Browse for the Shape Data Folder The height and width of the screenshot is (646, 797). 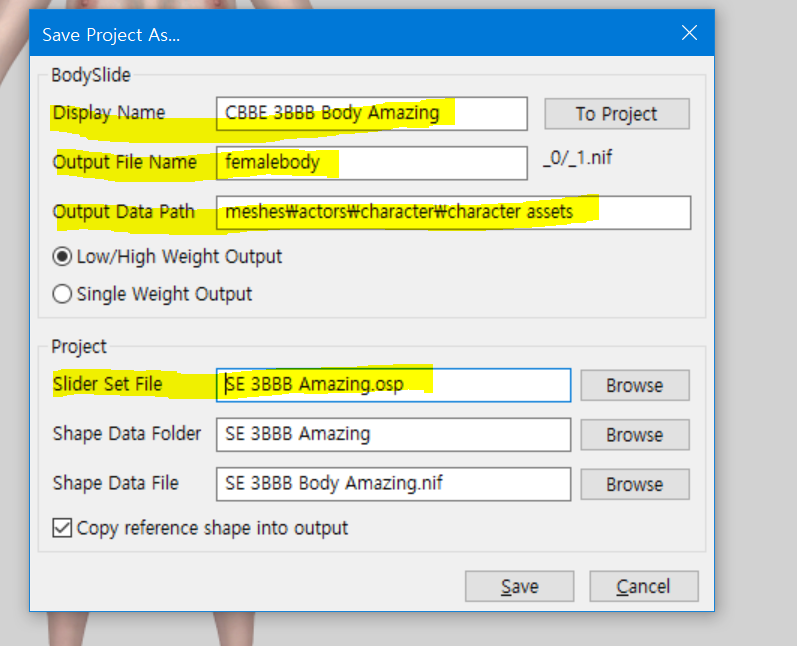[x=635, y=435]
